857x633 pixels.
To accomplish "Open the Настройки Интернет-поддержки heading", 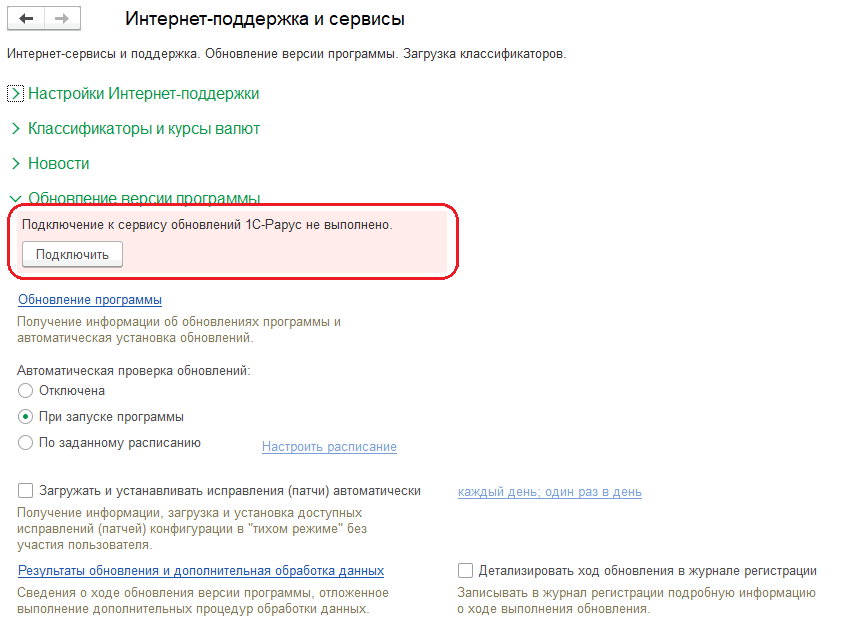I will tap(144, 93).
